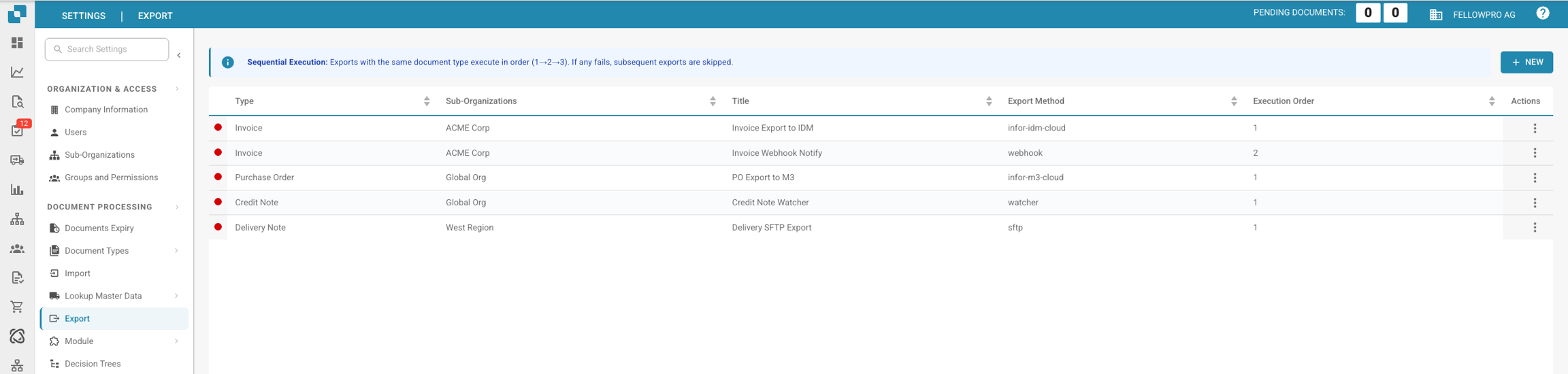This screenshot has width=1568, height=374.
Task: Expand the Lookup Master Data submenu
Action: click(x=176, y=296)
